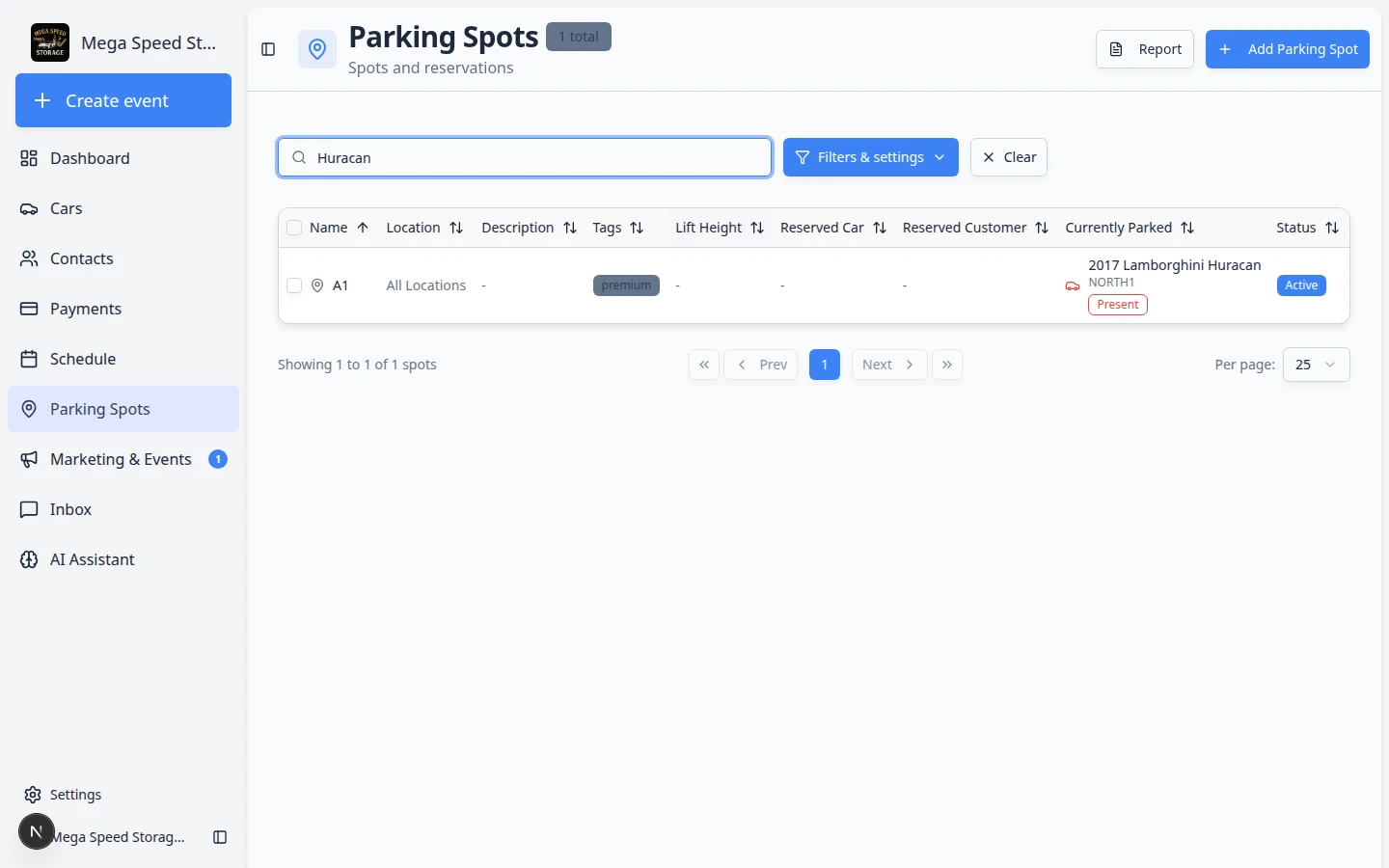This screenshot has height=868, width=1389.
Task: Click the Present badge under the Huracan
Action: [1118, 305]
